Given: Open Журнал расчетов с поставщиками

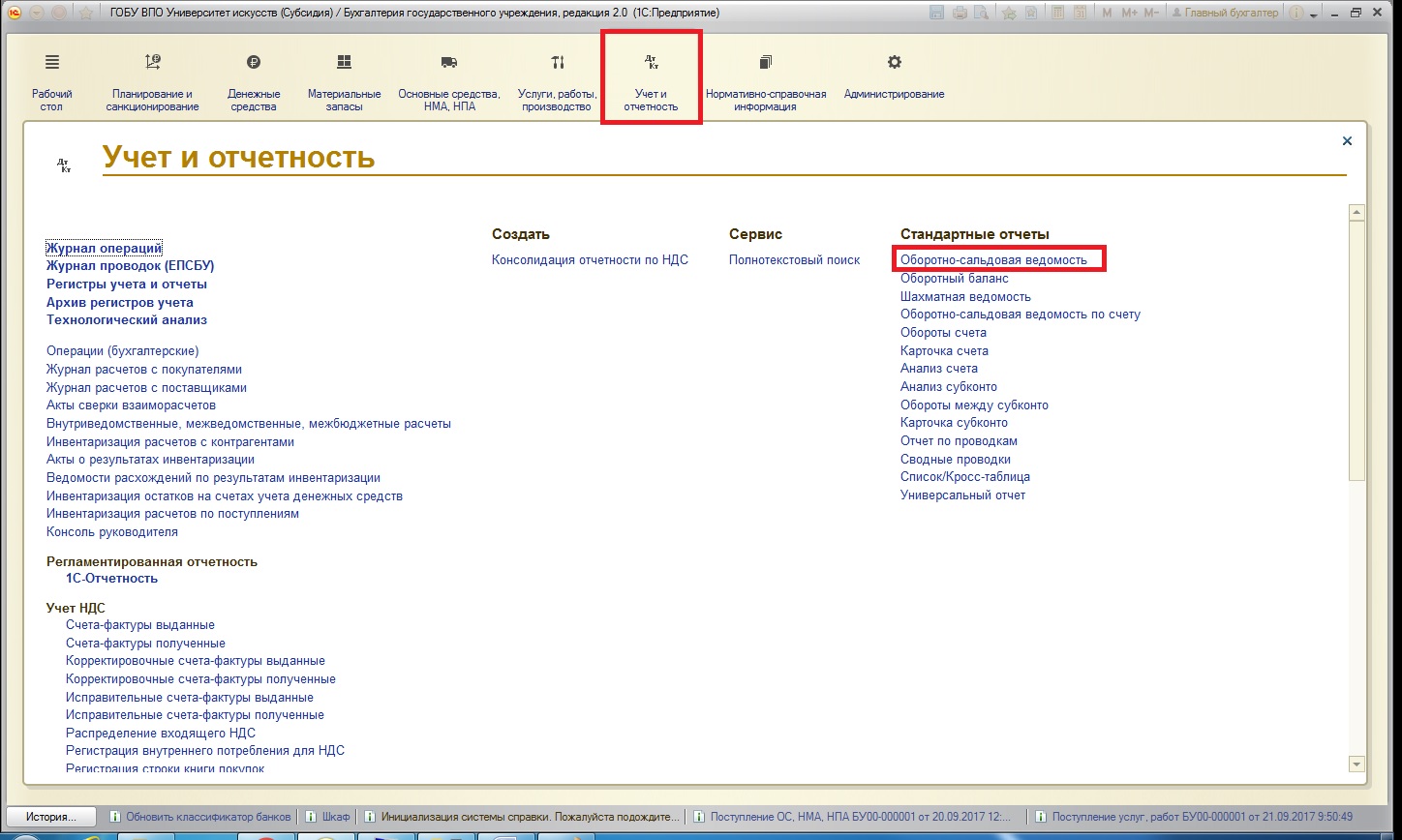Looking at the screenshot, I should (146, 387).
